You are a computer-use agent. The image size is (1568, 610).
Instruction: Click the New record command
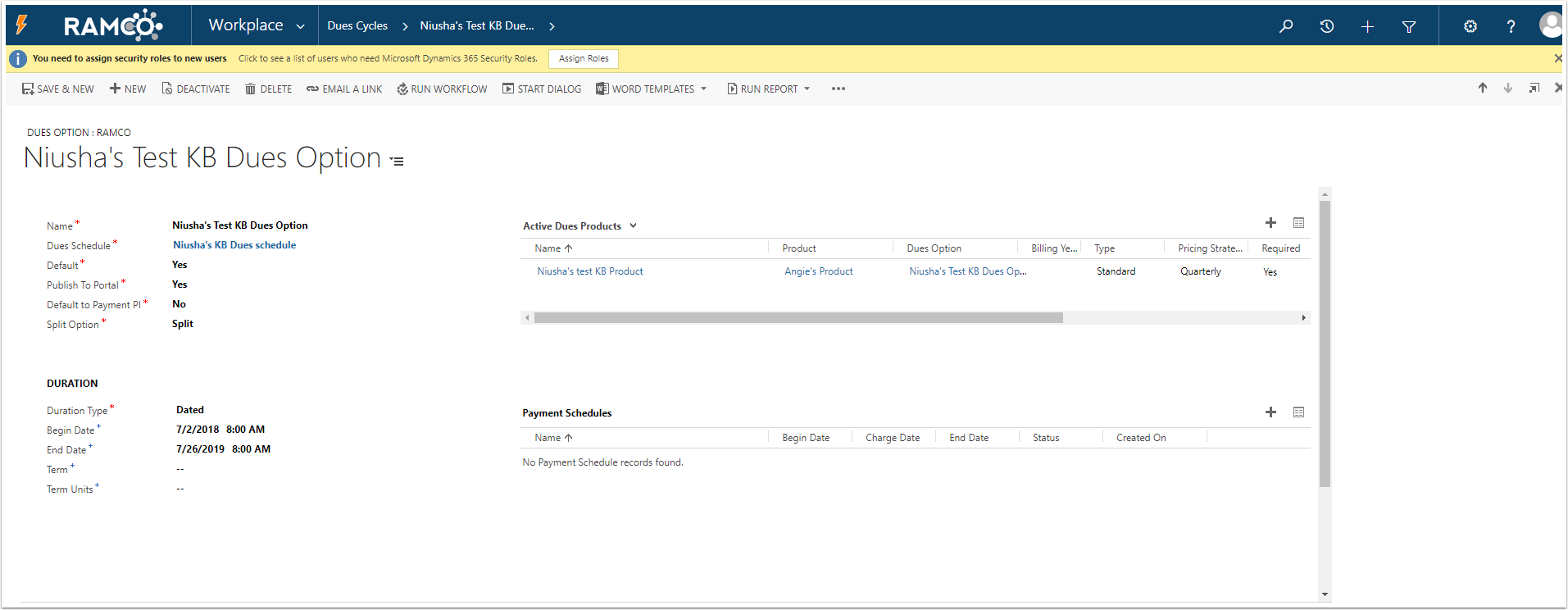(x=128, y=89)
